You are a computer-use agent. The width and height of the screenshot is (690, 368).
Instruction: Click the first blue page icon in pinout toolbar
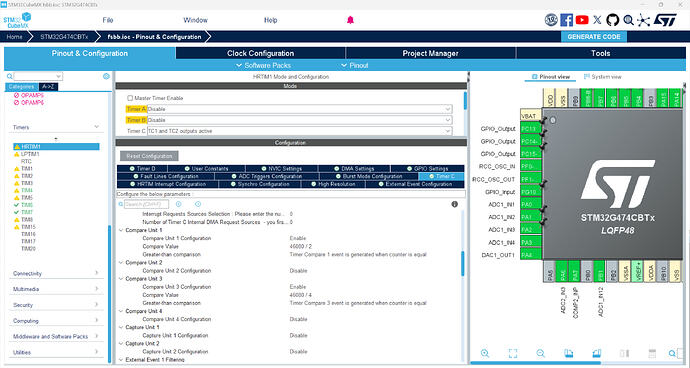569,353
